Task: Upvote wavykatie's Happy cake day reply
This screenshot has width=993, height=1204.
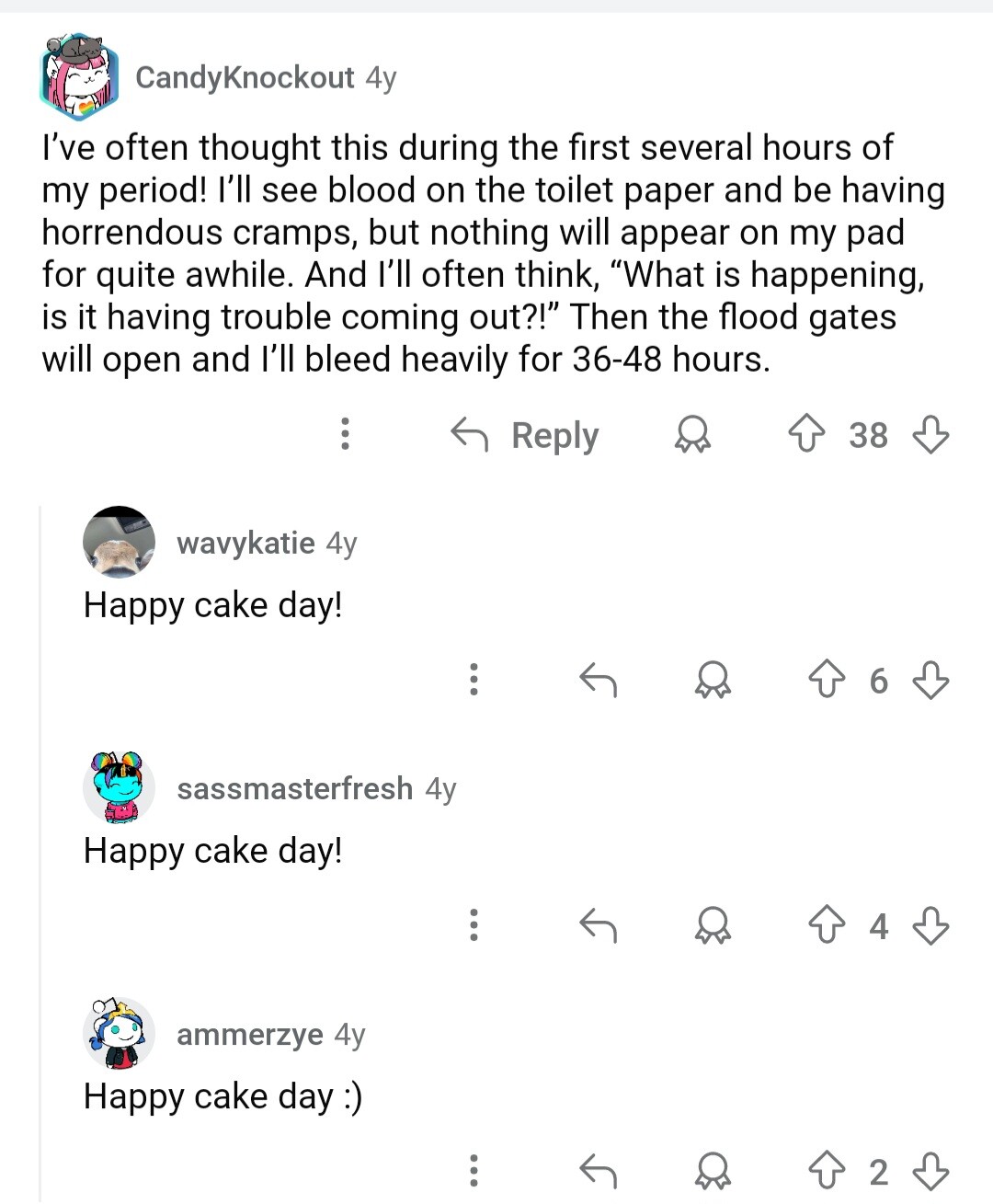Action: (827, 680)
